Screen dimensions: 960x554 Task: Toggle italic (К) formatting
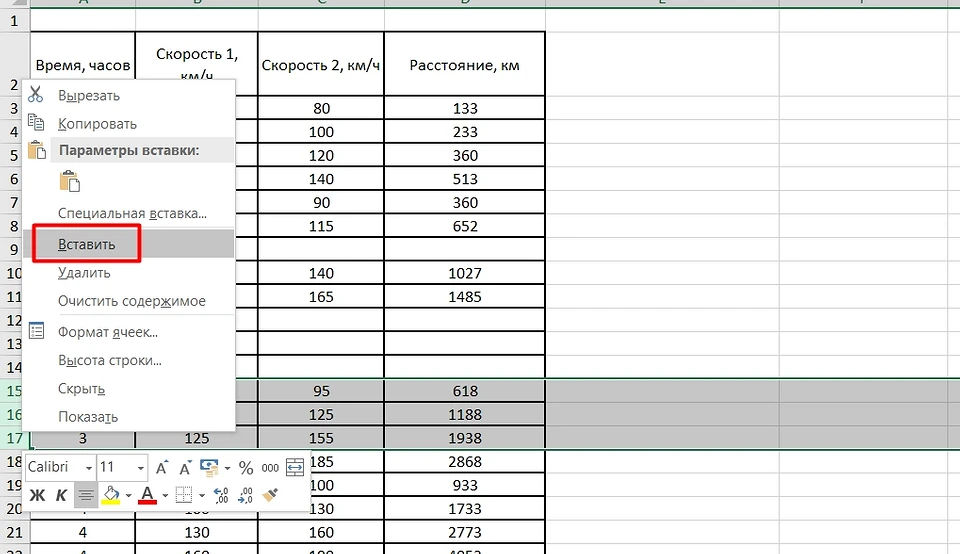click(61, 494)
